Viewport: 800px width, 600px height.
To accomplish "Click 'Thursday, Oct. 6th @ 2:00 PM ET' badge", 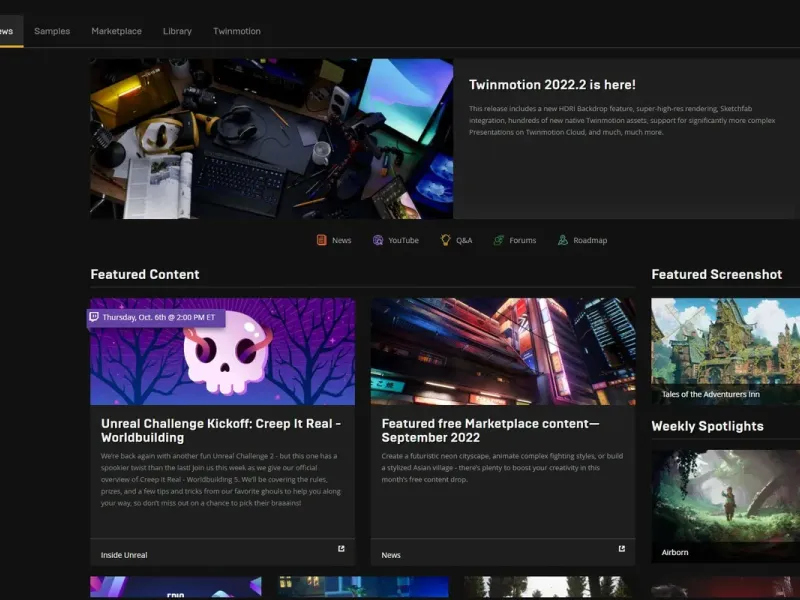I will point(156,317).
